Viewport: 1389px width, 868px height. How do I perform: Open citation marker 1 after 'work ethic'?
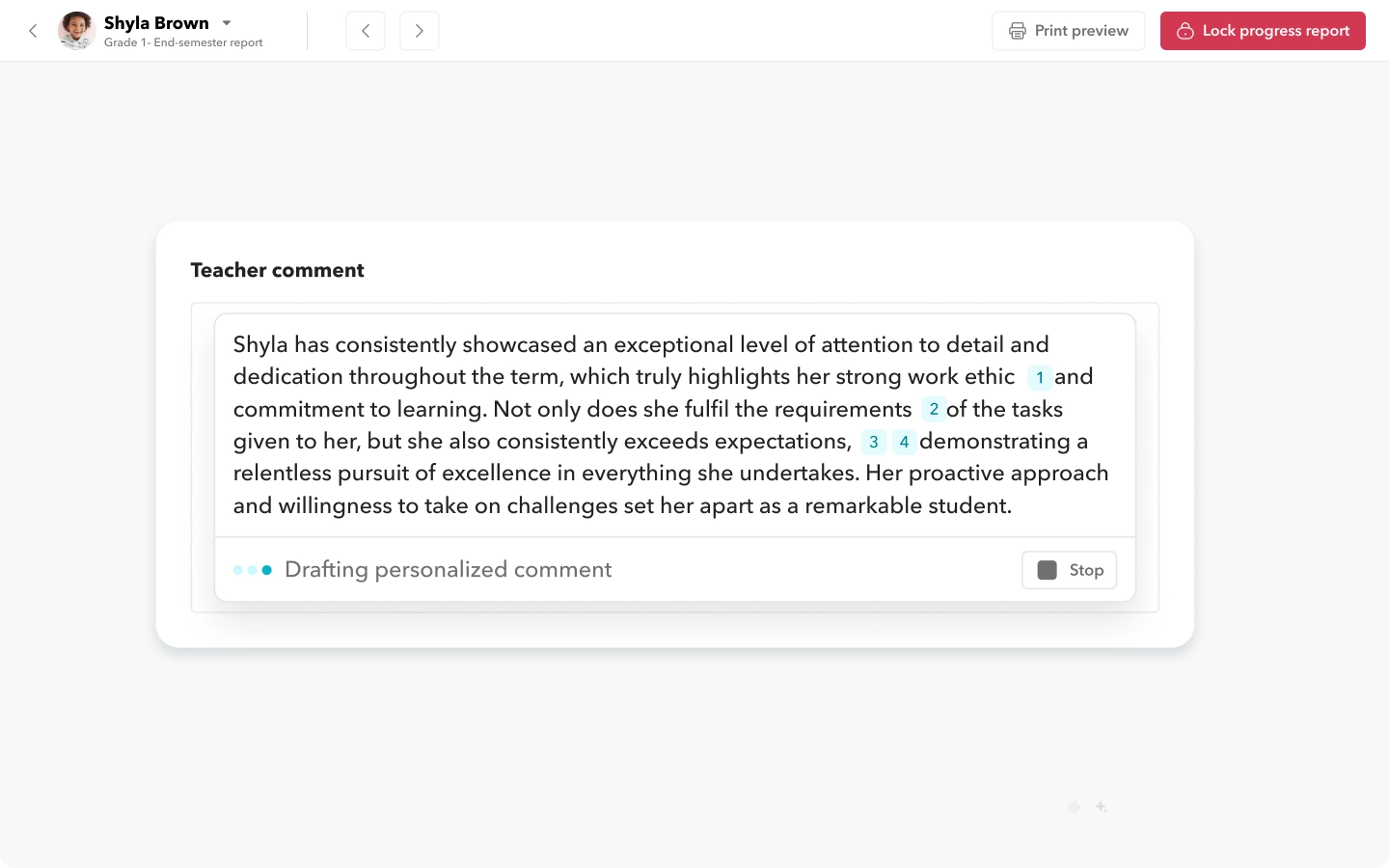click(x=1039, y=377)
